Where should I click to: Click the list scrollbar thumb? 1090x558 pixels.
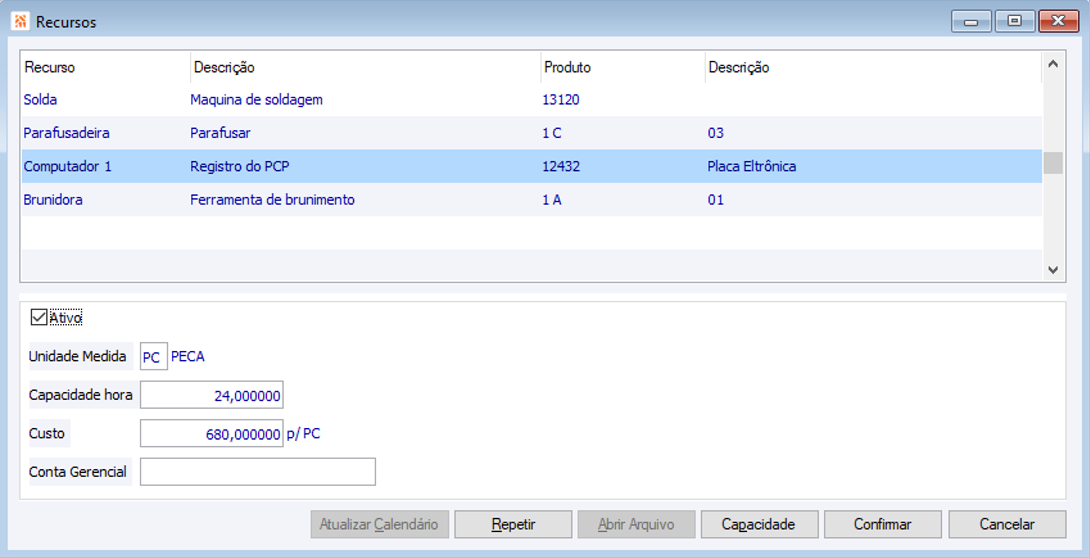1053,163
